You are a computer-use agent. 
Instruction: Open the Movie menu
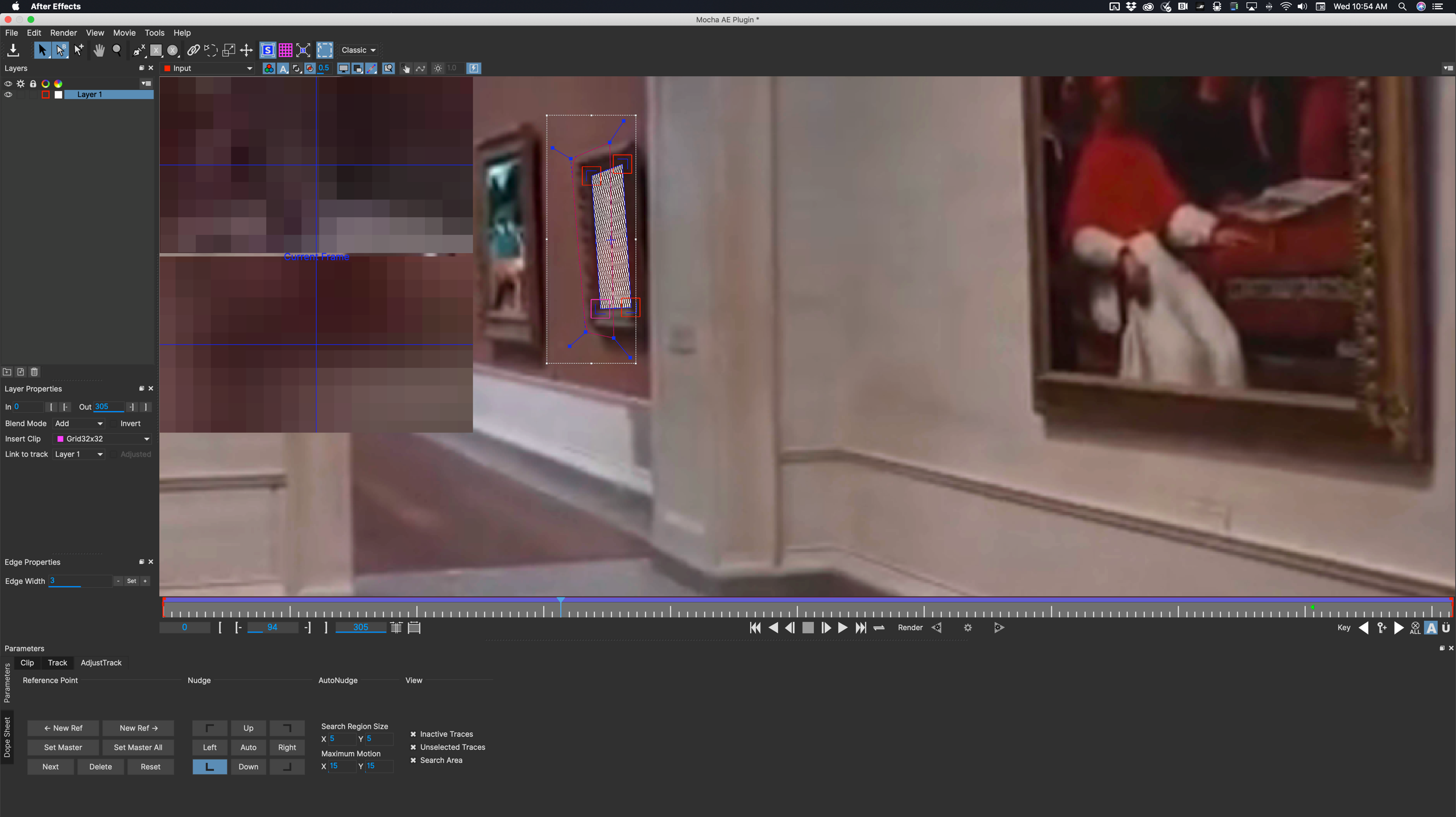click(x=124, y=32)
